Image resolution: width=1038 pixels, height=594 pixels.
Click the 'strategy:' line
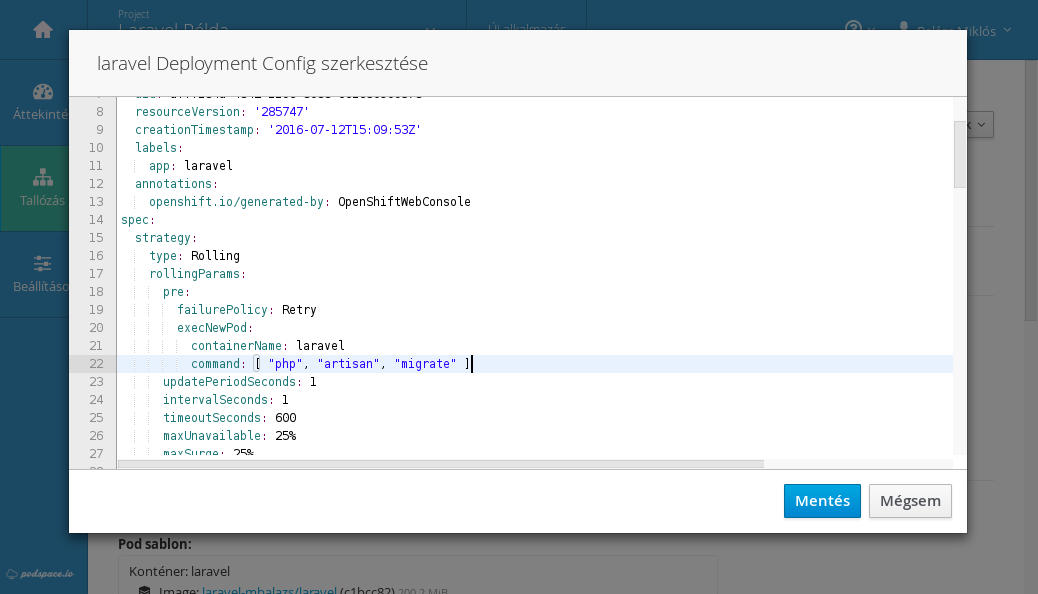tap(166, 238)
